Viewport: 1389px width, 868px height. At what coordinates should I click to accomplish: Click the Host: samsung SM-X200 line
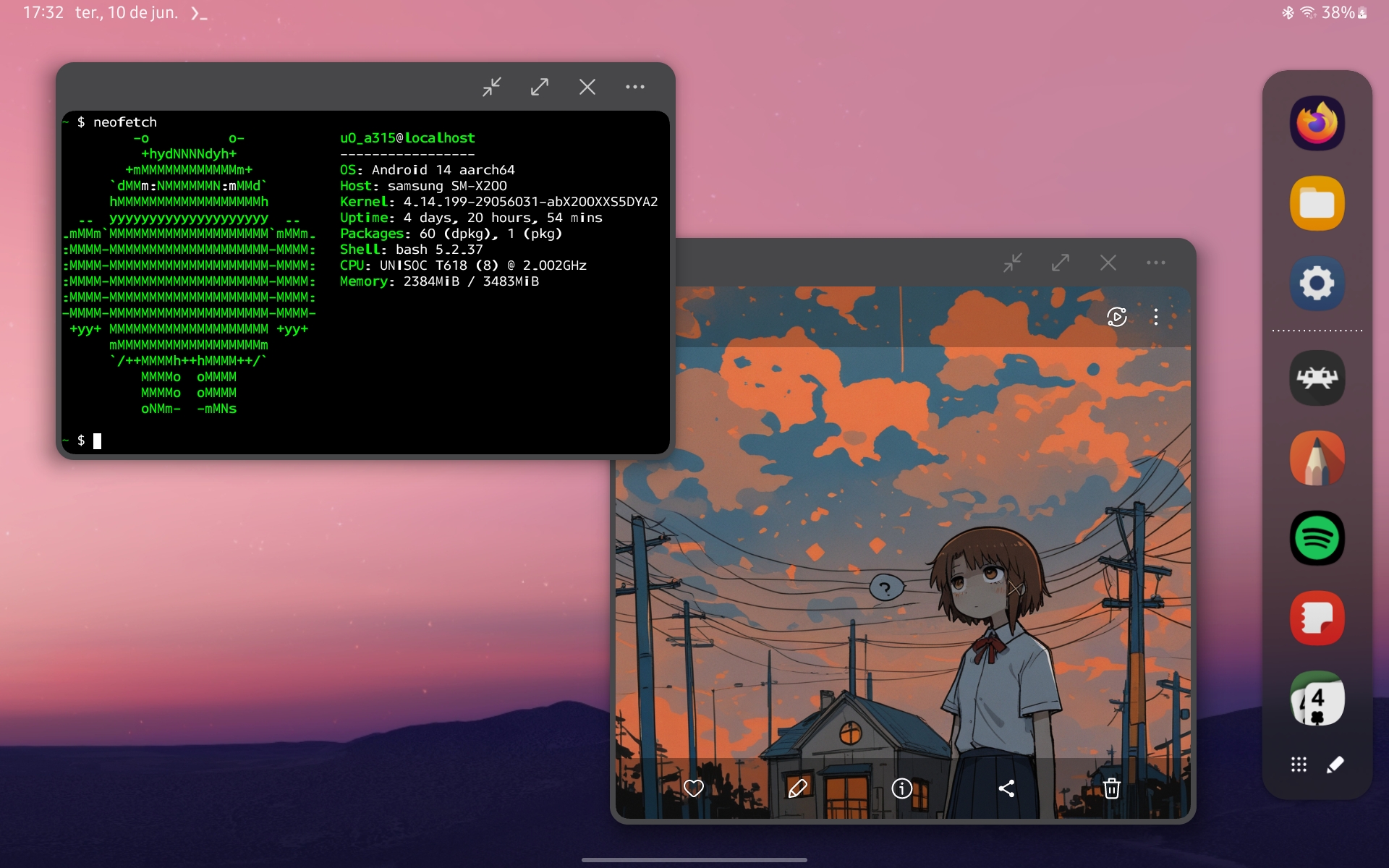(423, 186)
